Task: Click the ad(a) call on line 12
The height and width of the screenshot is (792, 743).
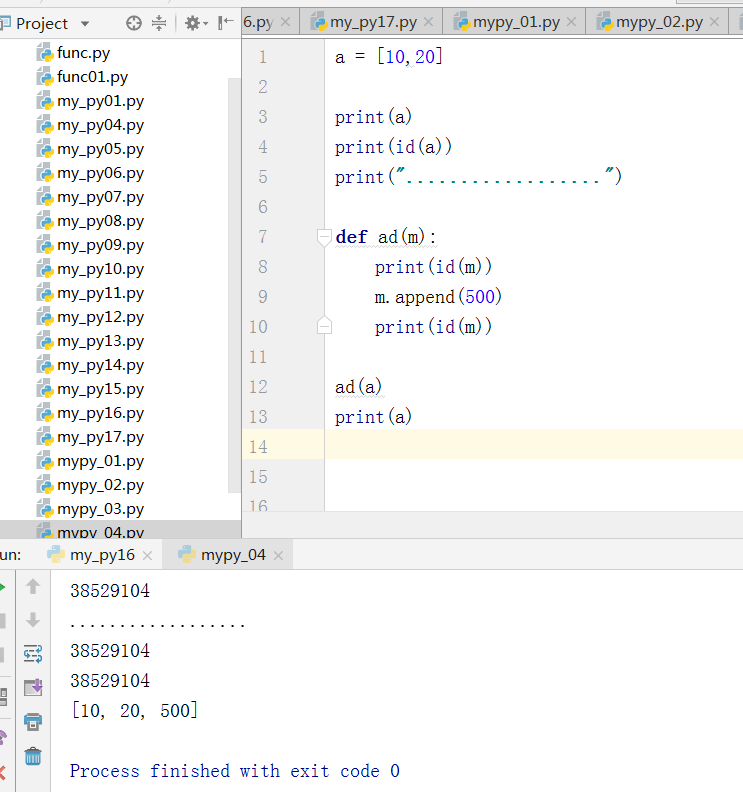Action: 359,387
